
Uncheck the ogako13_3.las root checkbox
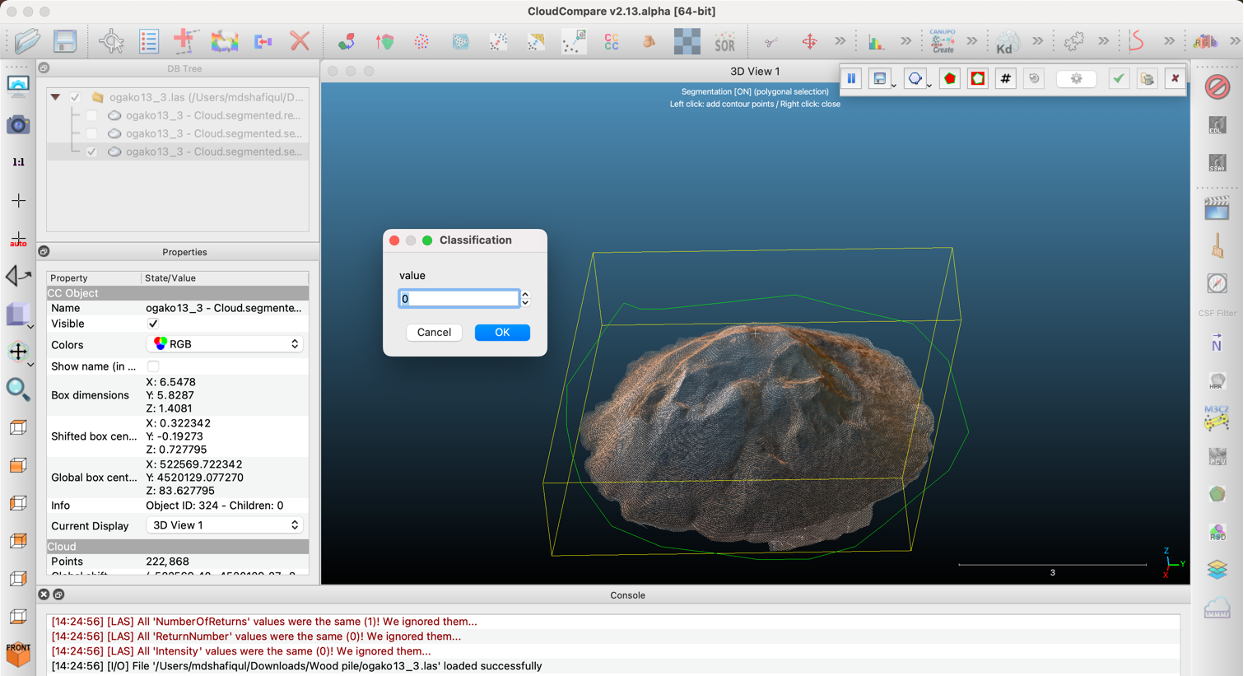coord(75,98)
